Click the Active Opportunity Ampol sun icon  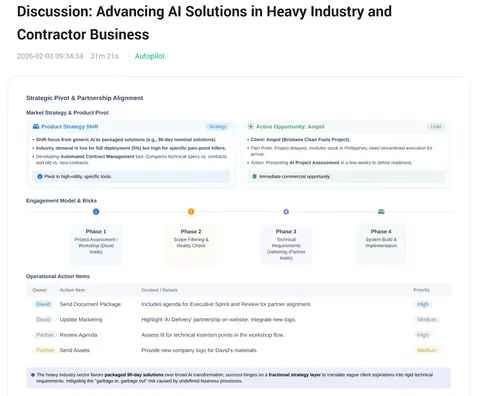(250, 126)
